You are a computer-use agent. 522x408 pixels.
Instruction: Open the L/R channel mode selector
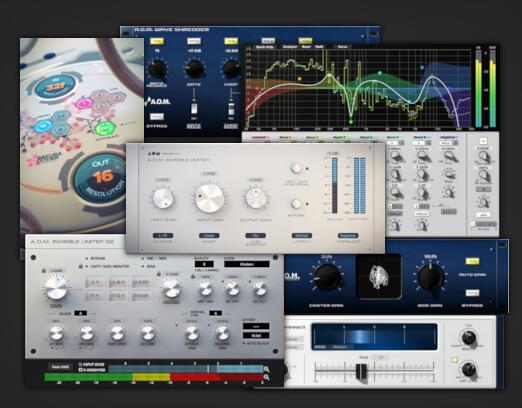[x=163, y=235]
